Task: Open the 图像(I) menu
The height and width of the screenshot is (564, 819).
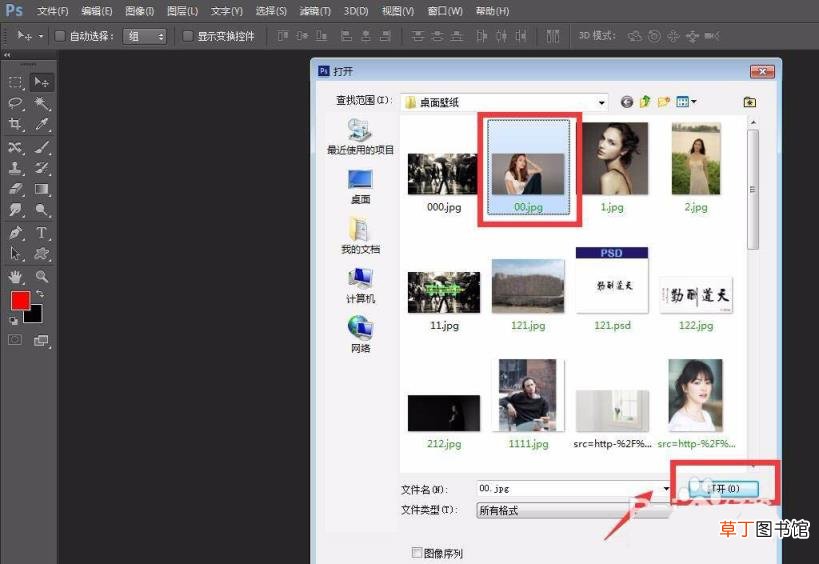Action: click(139, 11)
